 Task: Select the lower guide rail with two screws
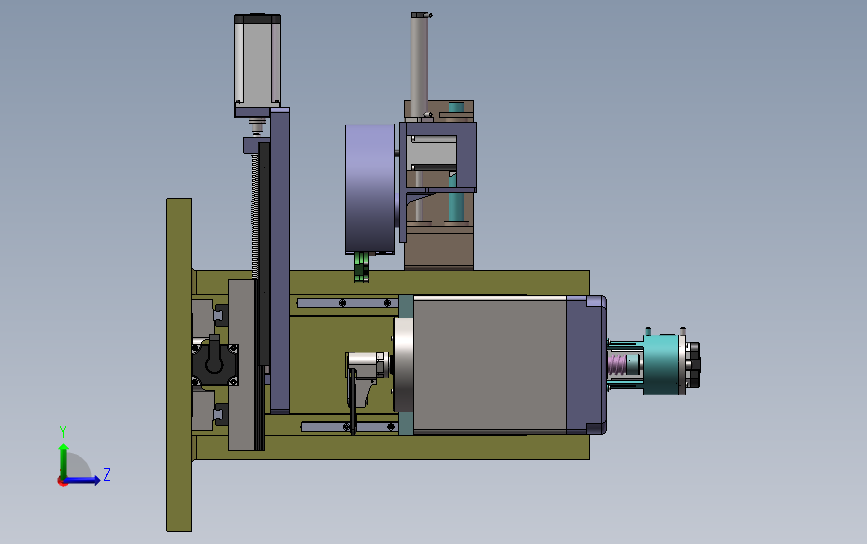tap(349, 427)
